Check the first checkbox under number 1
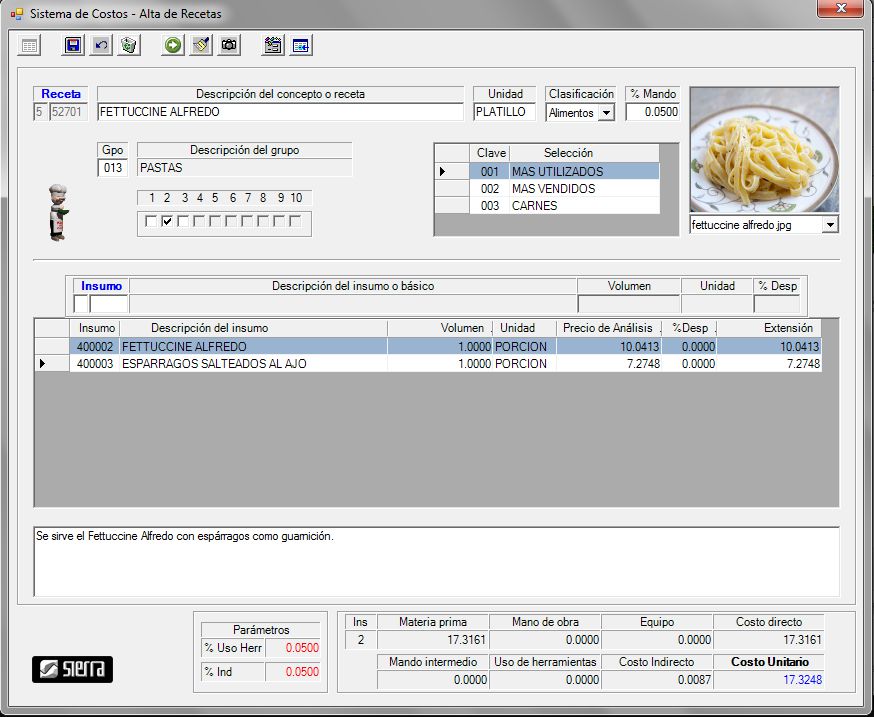This screenshot has height=717, width=874. point(151,222)
